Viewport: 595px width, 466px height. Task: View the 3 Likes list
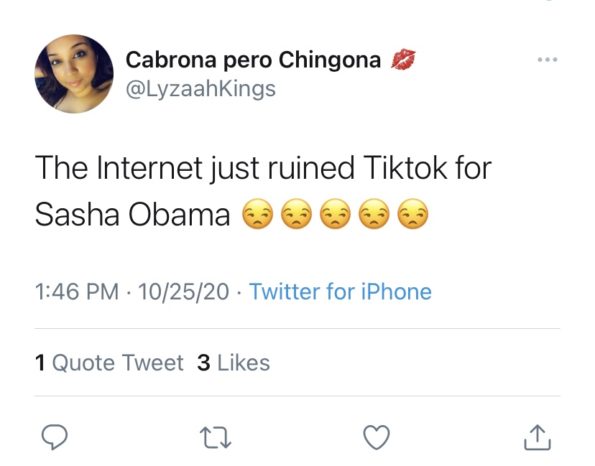click(x=234, y=362)
